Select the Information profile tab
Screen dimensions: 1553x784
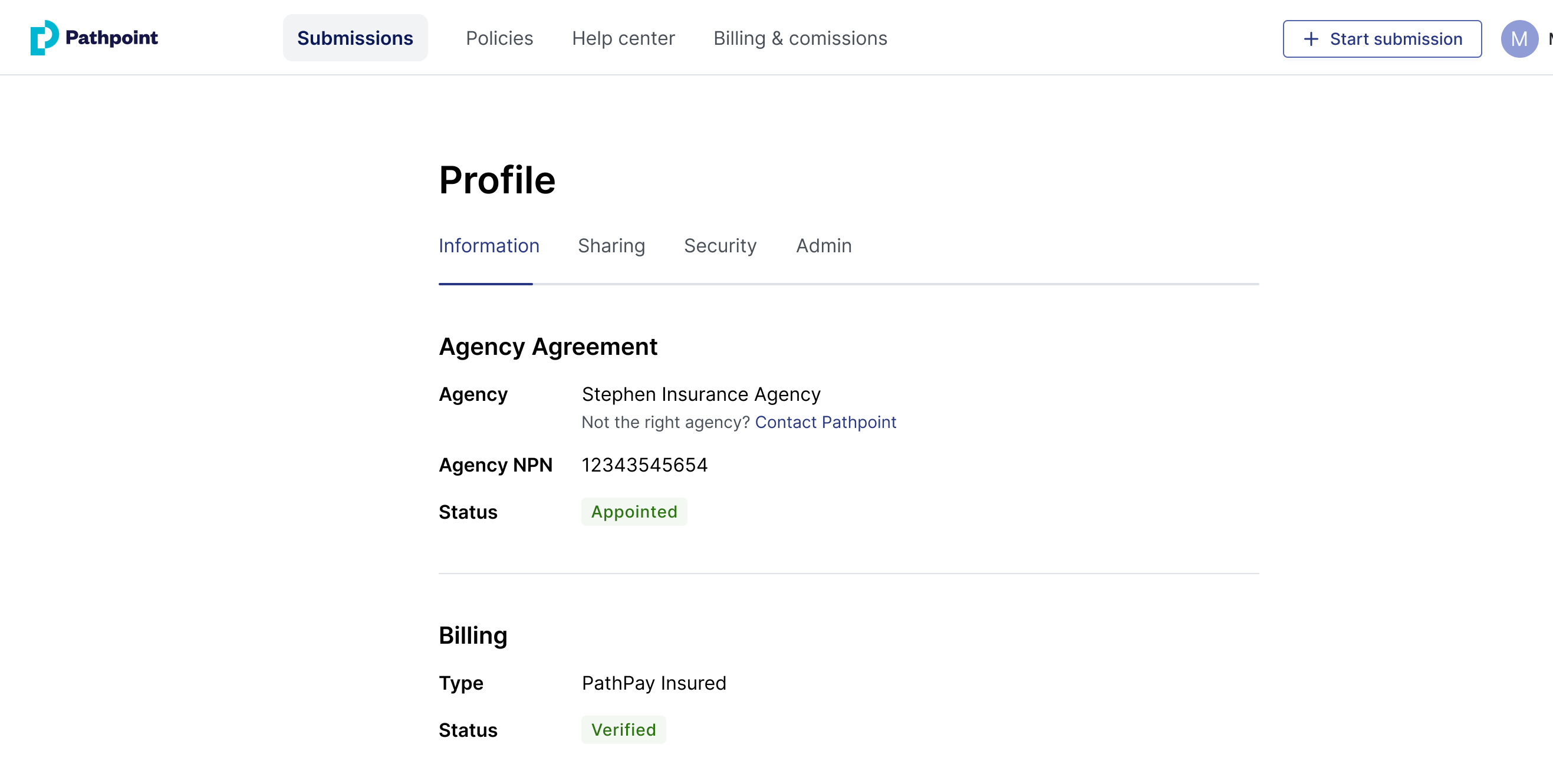489,245
